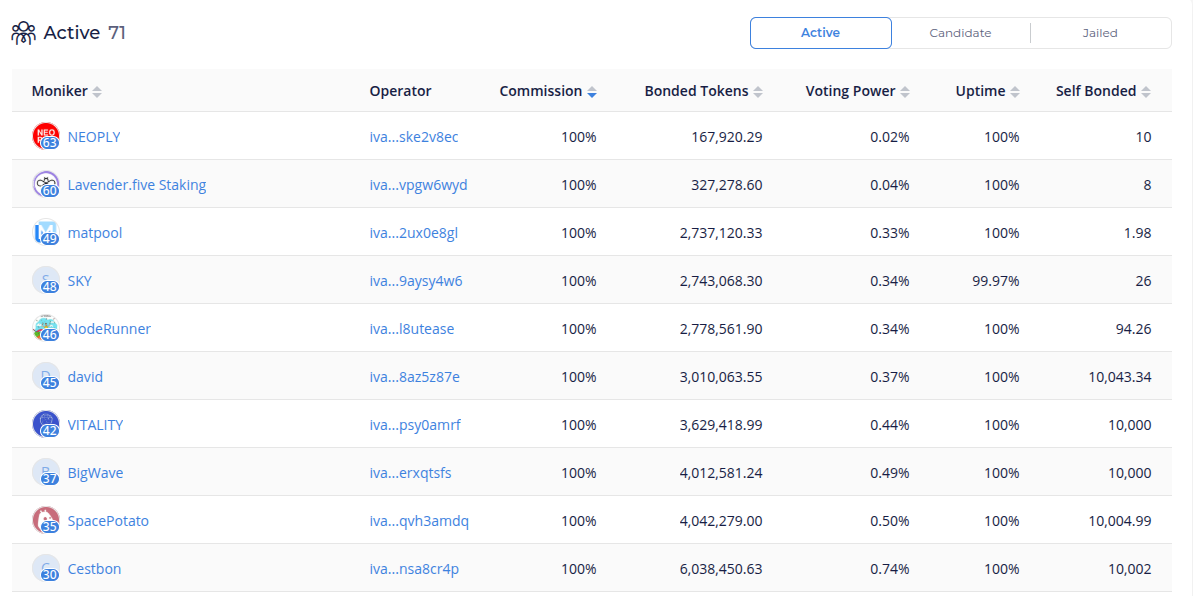
Task: Sort by Bonded Tokens column arrows
Action: point(758,92)
